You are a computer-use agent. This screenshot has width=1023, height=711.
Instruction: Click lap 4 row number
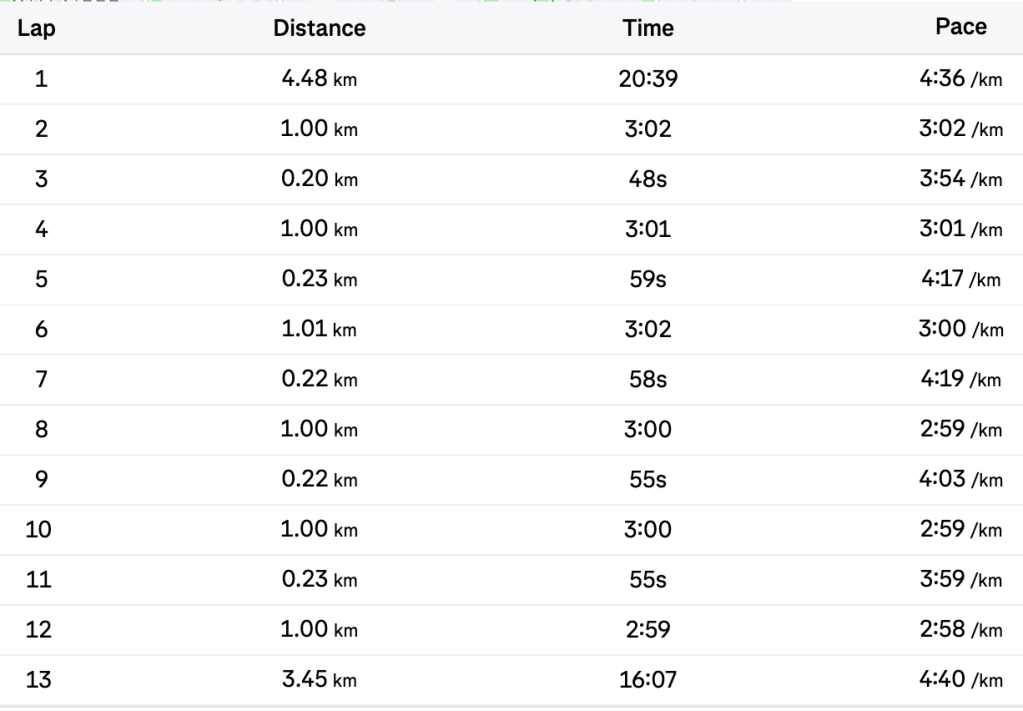pyautogui.click(x=41, y=229)
